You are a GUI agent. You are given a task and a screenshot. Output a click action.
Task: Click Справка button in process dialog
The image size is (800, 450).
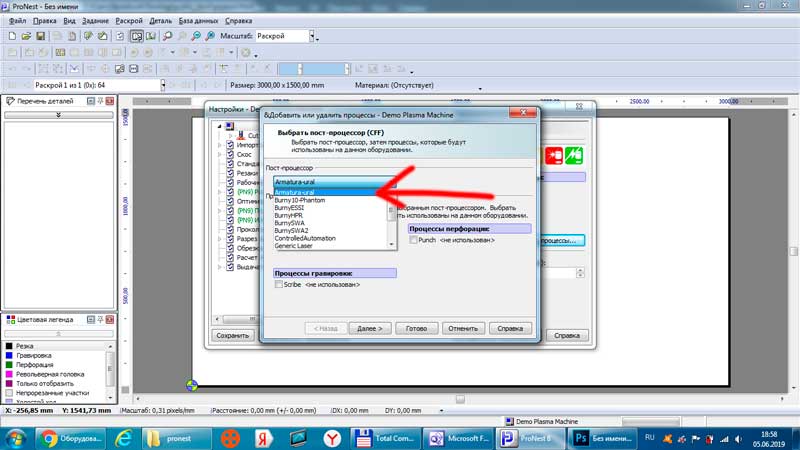click(x=510, y=329)
